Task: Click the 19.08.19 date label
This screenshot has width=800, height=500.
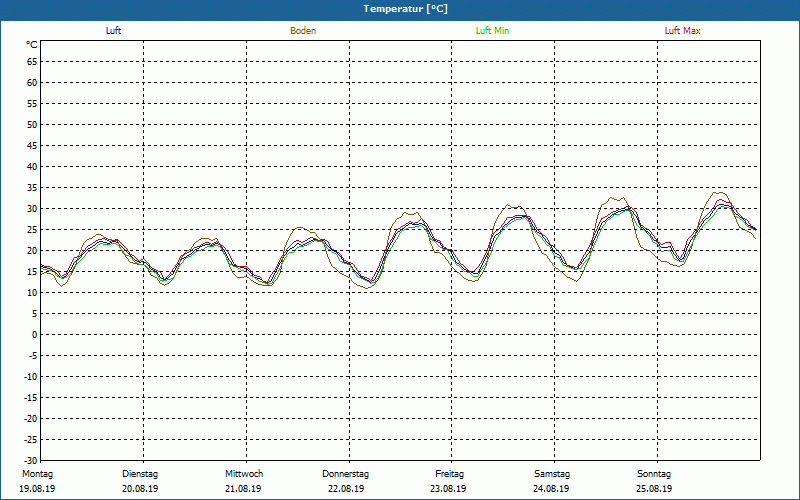Action: tap(37, 488)
